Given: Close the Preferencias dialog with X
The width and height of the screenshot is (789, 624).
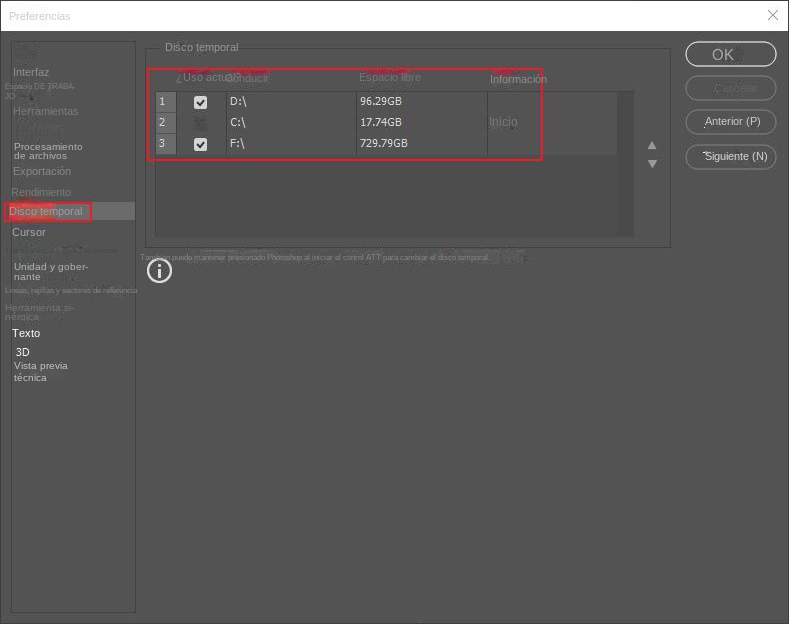Looking at the screenshot, I should pyautogui.click(x=773, y=15).
